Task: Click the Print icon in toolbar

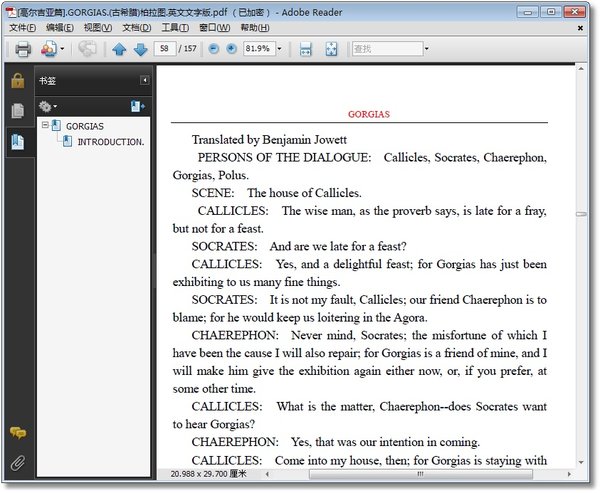Action: click(x=22, y=49)
